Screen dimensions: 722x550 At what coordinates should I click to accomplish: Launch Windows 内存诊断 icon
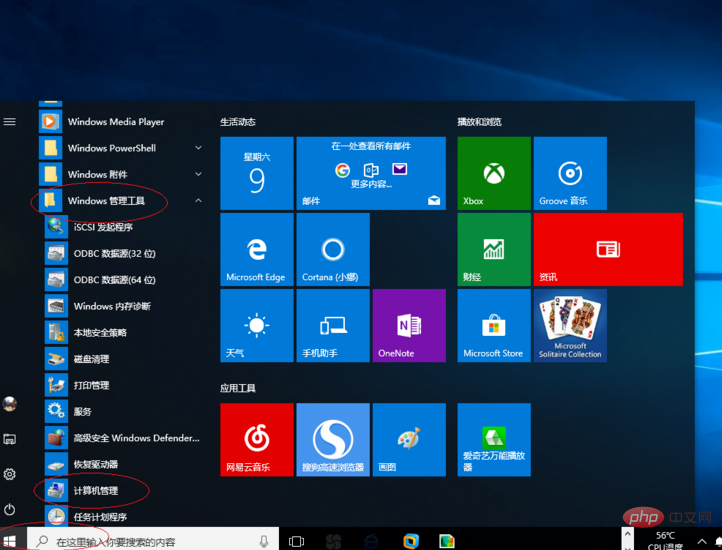click(x=56, y=306)
